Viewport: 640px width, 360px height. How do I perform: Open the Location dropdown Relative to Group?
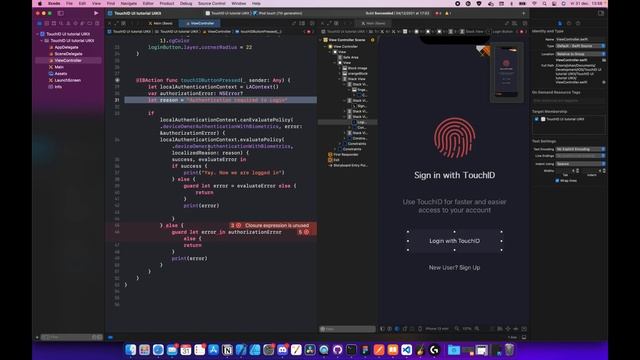580,54
